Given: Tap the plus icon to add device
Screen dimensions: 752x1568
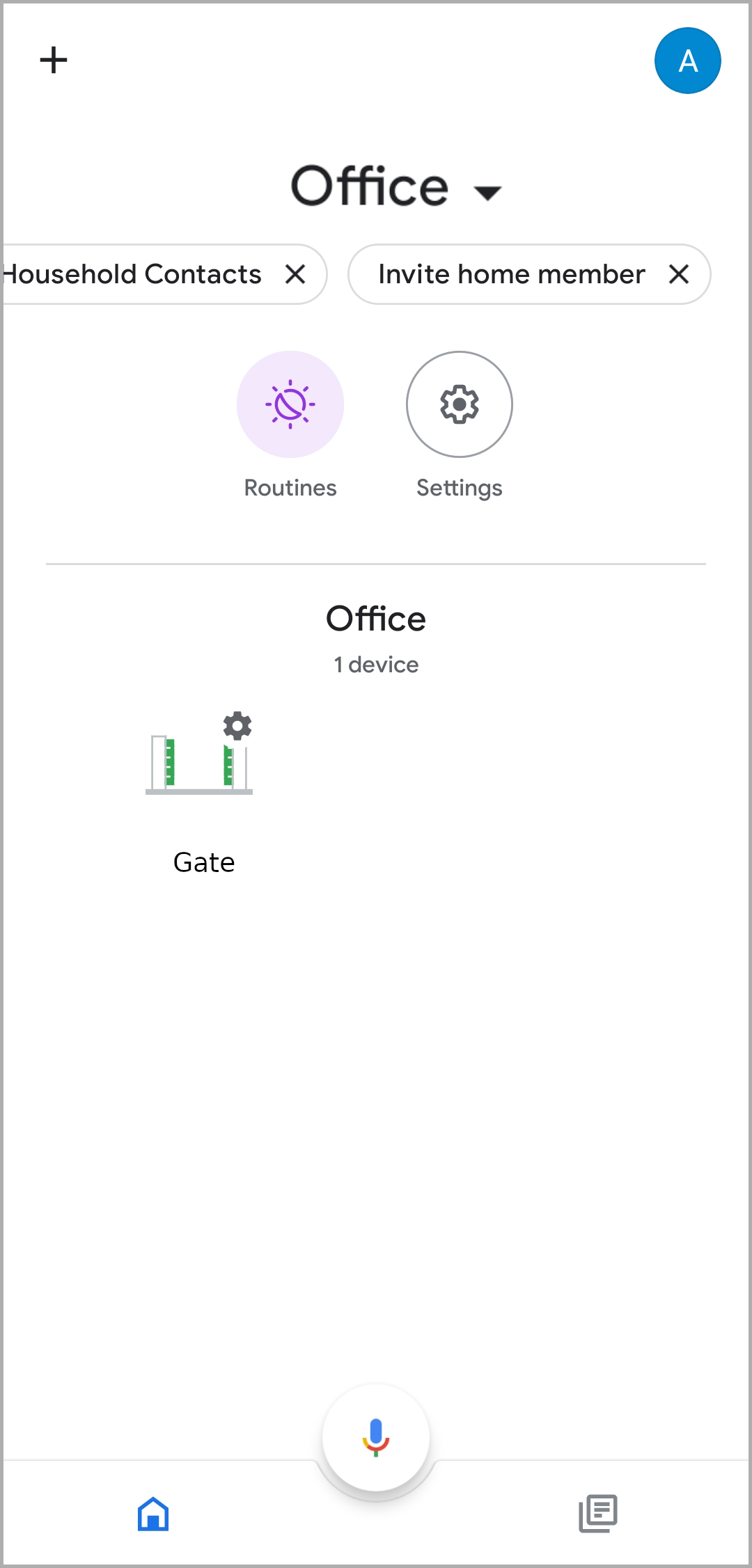Looking at the screenshot, I should (54, 60).
